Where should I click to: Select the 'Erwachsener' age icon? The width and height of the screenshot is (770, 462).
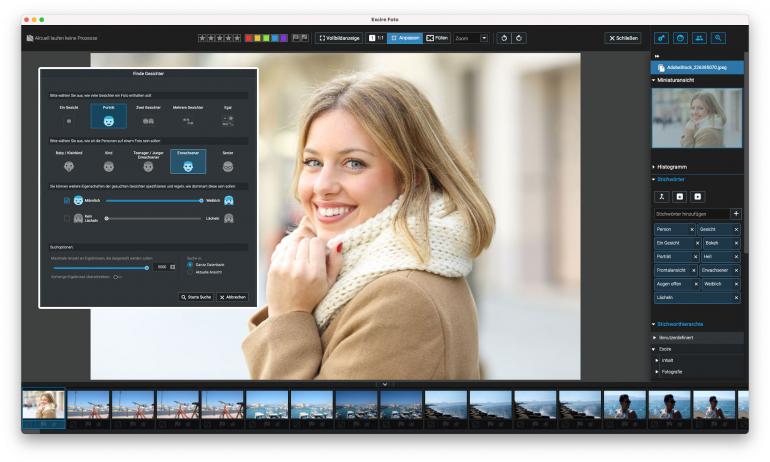188,166
